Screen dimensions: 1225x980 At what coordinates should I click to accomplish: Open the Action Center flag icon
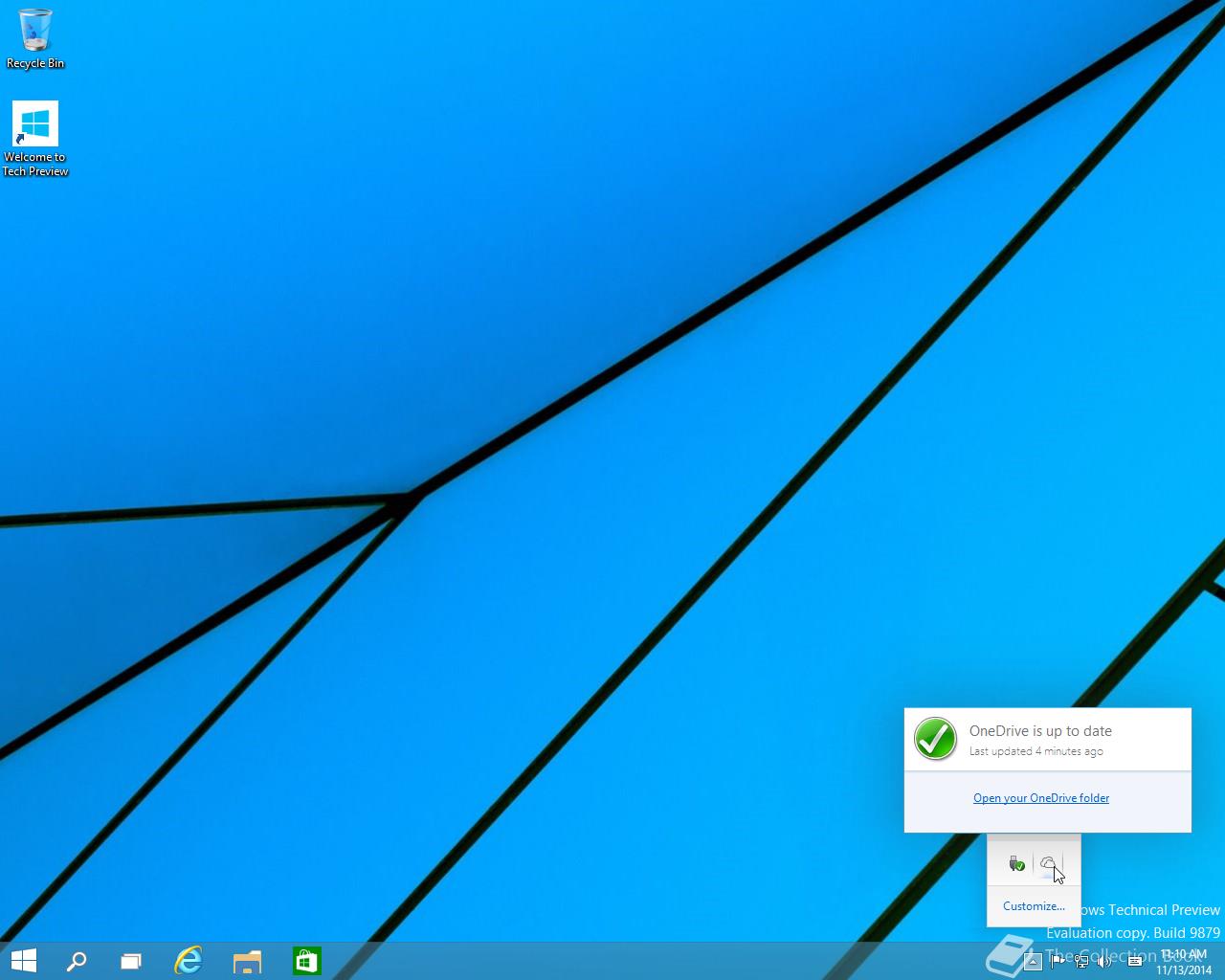(x=1058, y=962)
